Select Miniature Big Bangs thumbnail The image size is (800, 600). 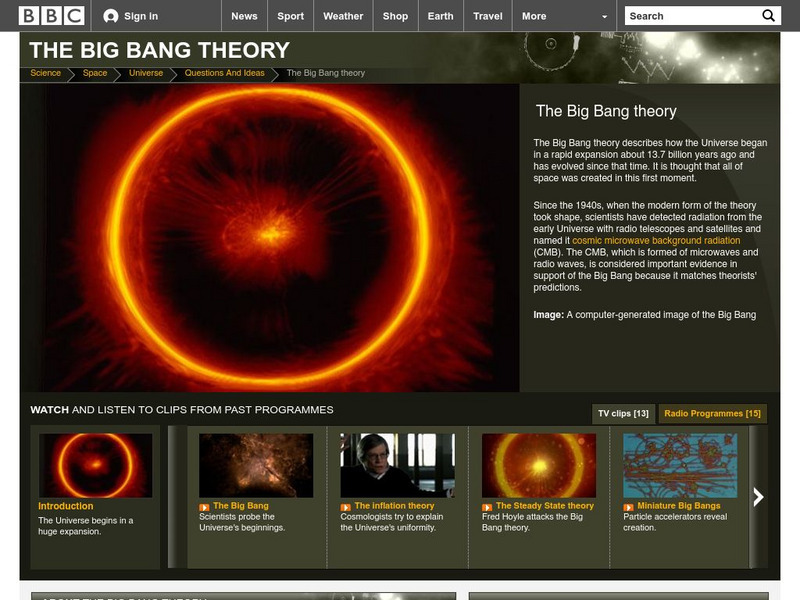(680, 465)
